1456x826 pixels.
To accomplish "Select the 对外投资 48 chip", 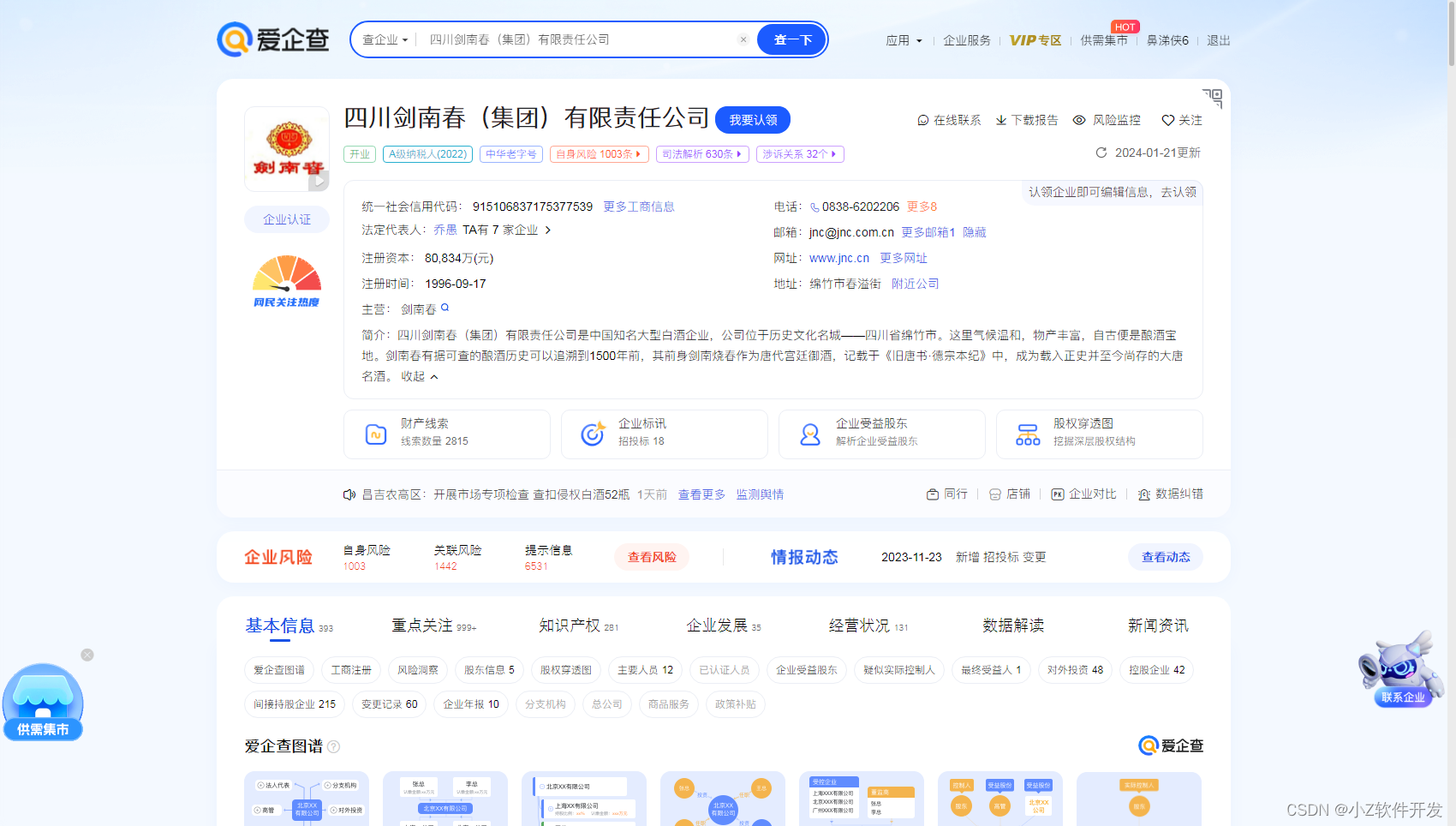I will (x=1075, y=670).
